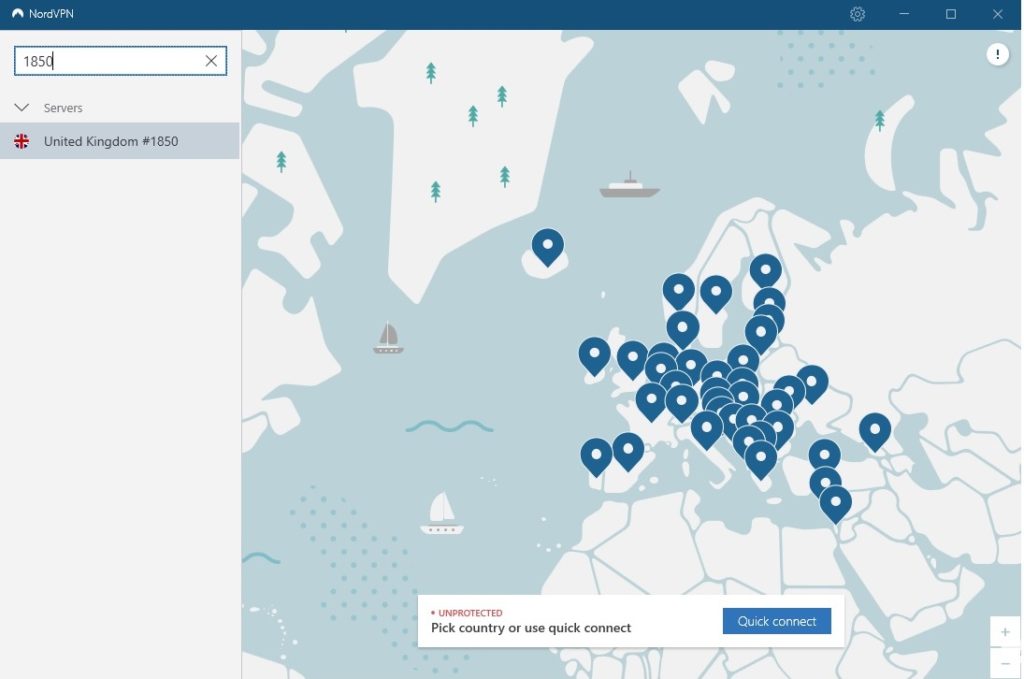Maximize the NordVPN window
This screenshot has height=679, width=1024.
point(951,14)
